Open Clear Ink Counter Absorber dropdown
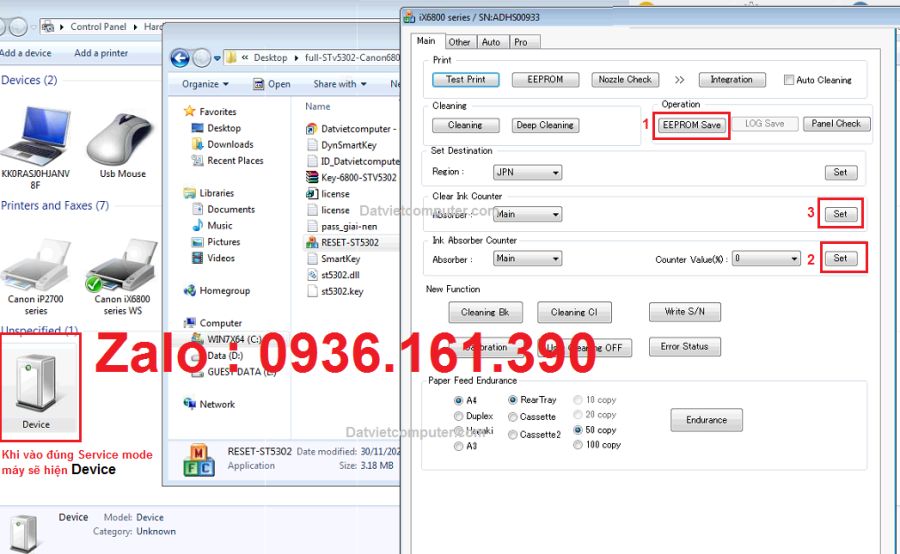Image resolution: width=900 pixels, height=554 pixels. (x=527, y=214)
